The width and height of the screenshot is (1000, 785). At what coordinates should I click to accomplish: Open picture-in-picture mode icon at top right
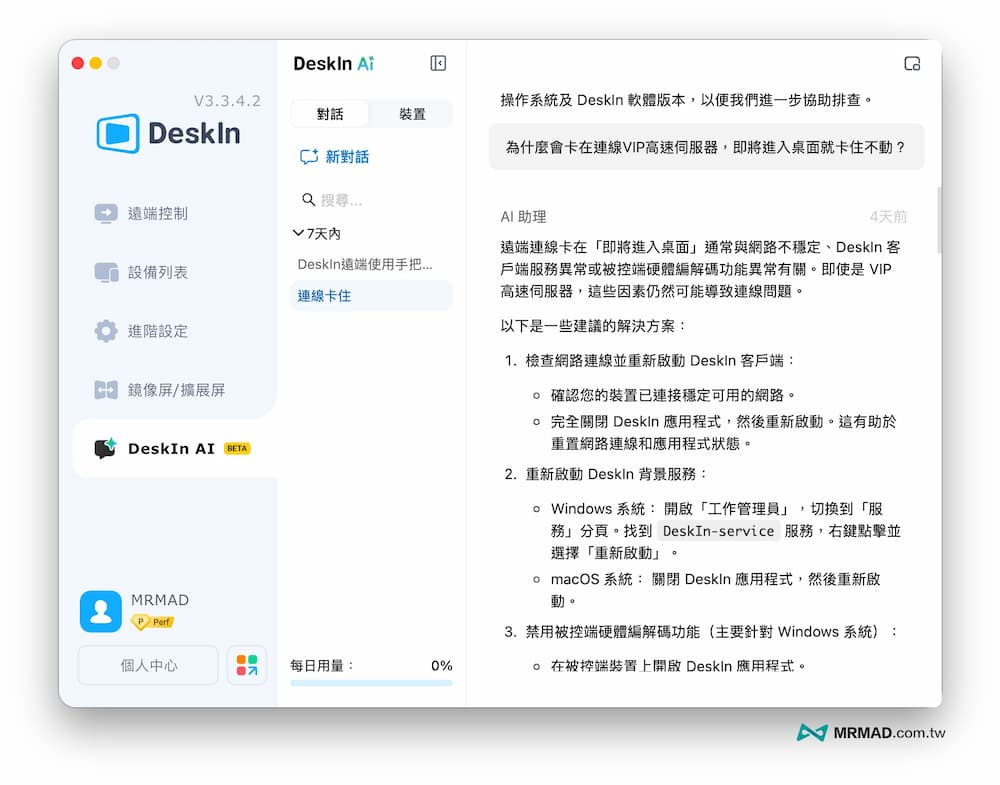911,62
